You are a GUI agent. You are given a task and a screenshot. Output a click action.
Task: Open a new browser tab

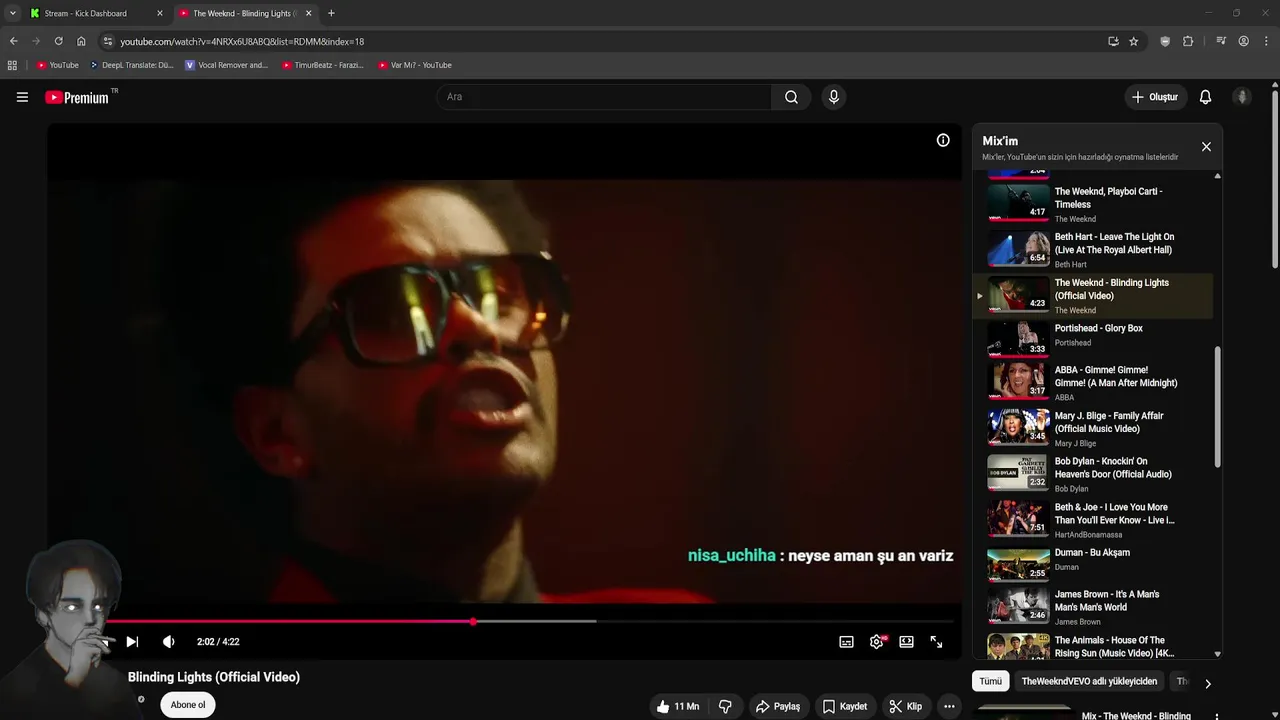tap(331, 13)
